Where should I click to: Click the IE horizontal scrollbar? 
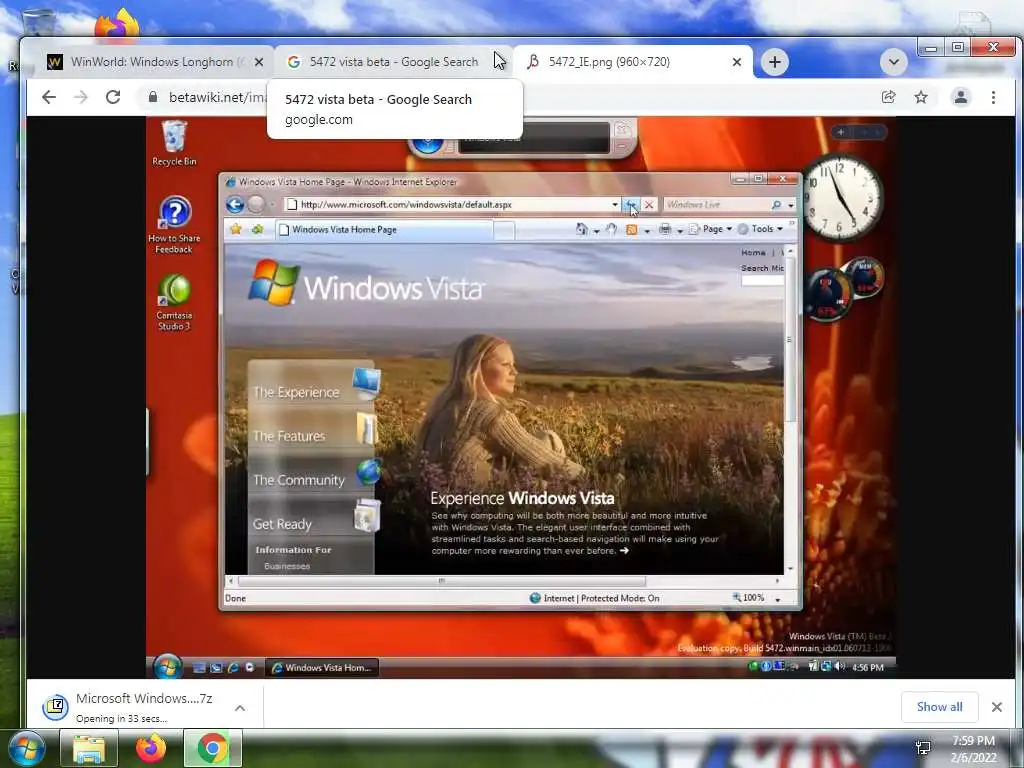coord(441,581)
